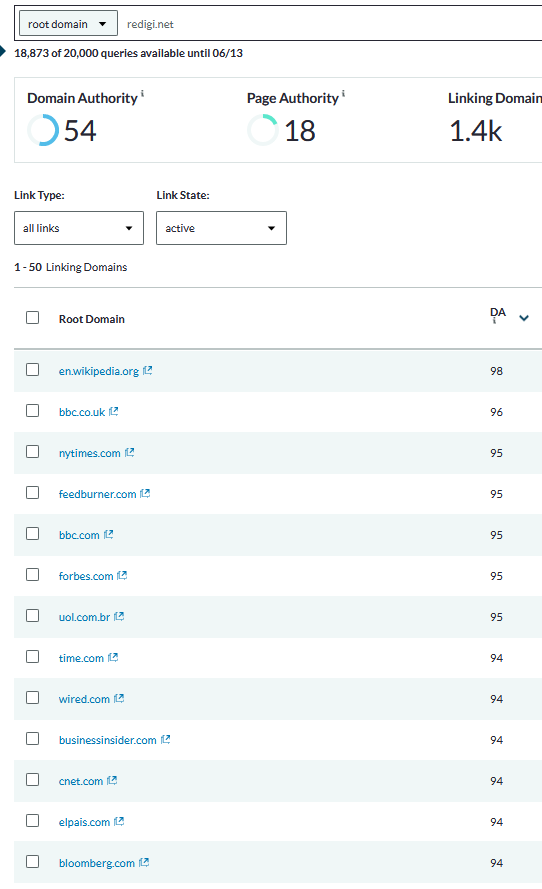Open the root domain scope dropdown

(x=69, y=24)
